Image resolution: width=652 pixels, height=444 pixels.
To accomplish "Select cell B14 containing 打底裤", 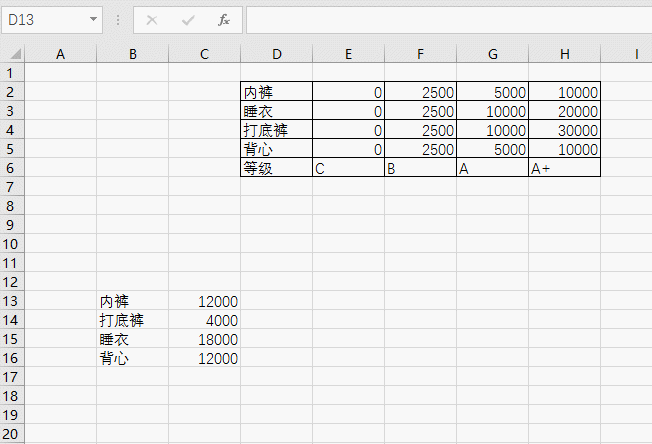I will click(133, 320).
